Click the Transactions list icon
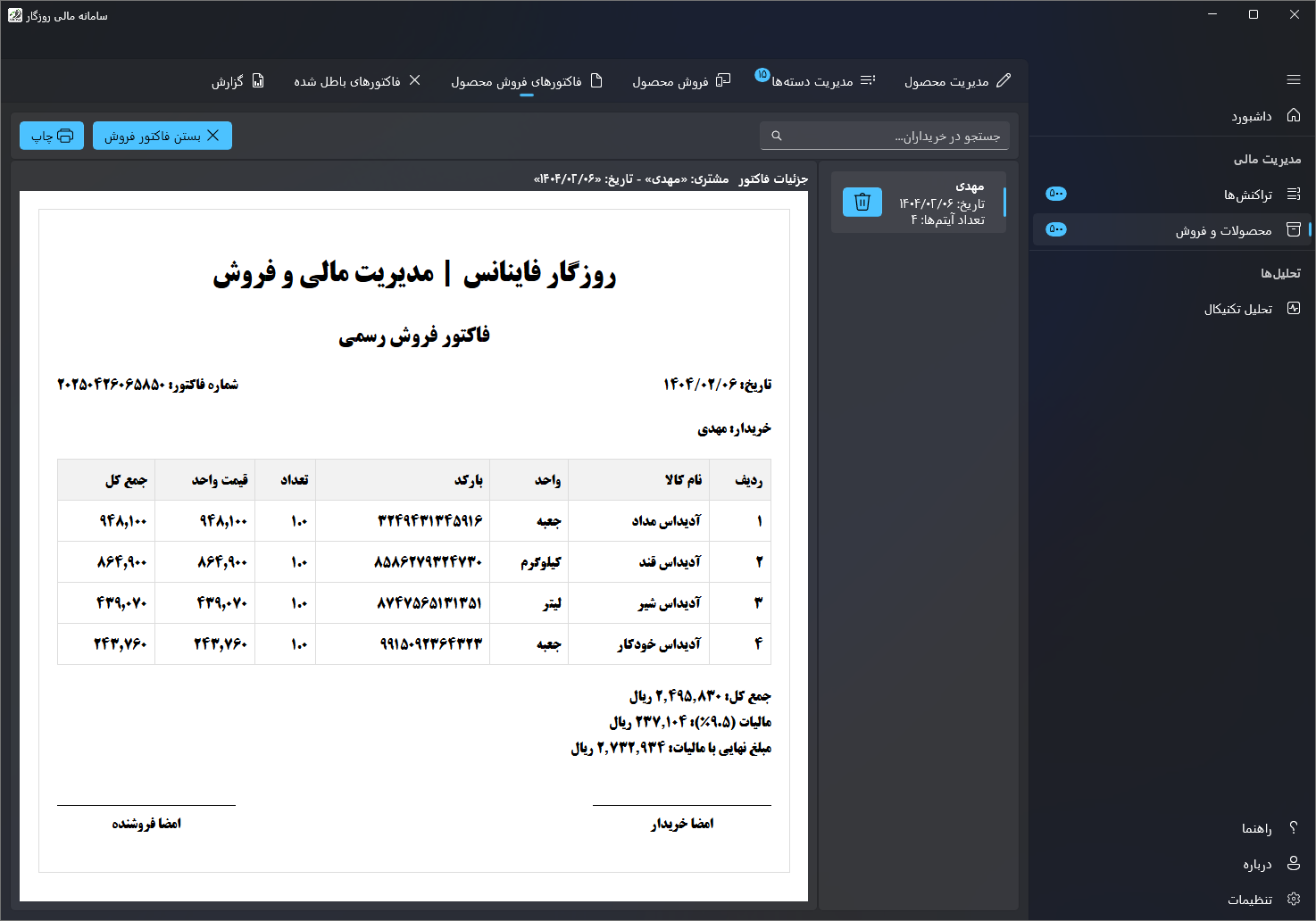Screen dimensions: 1316x921 (1294, 195)
